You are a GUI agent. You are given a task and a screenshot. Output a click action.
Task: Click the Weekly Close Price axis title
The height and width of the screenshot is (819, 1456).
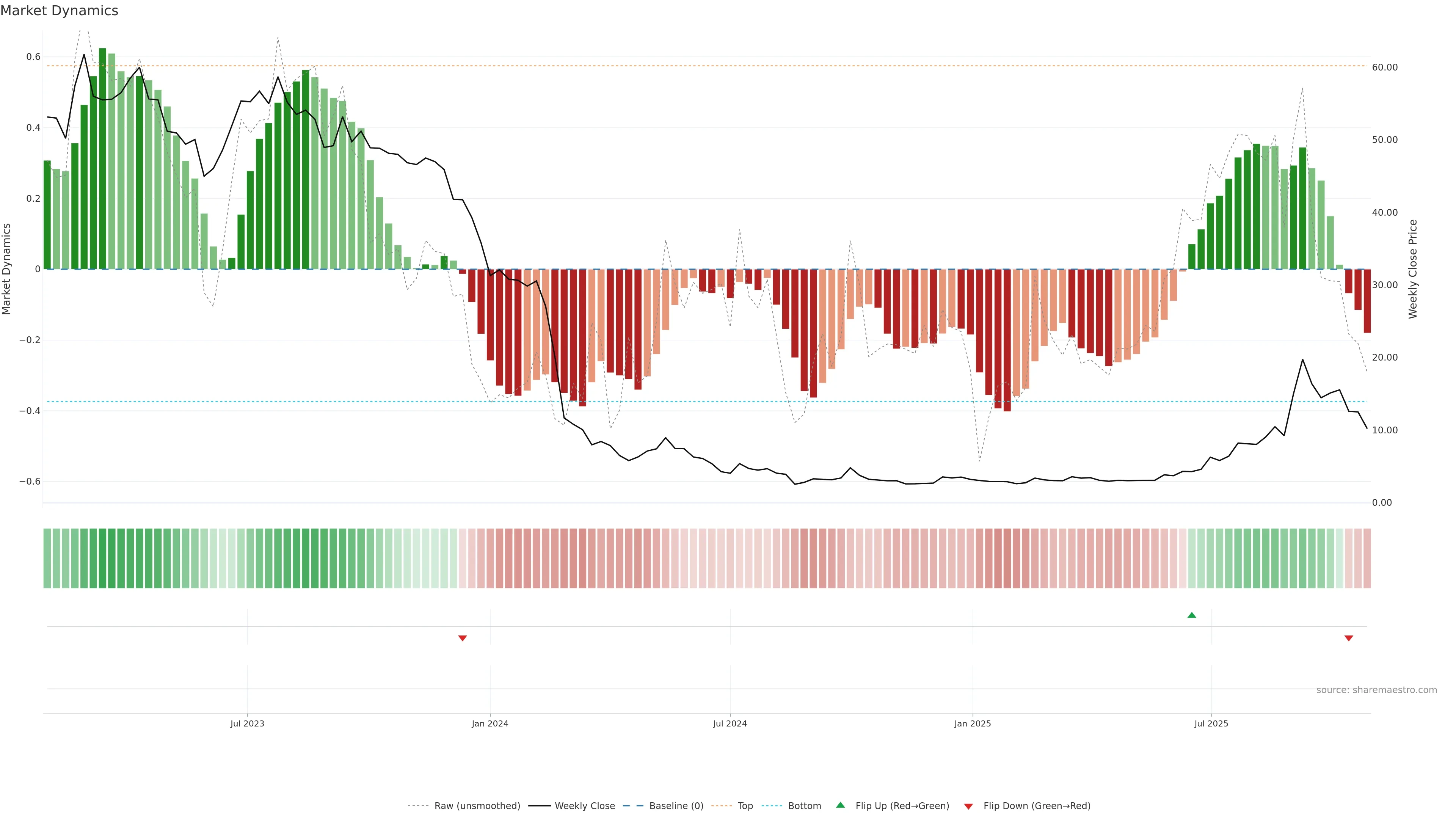(x=1412, y=269)
